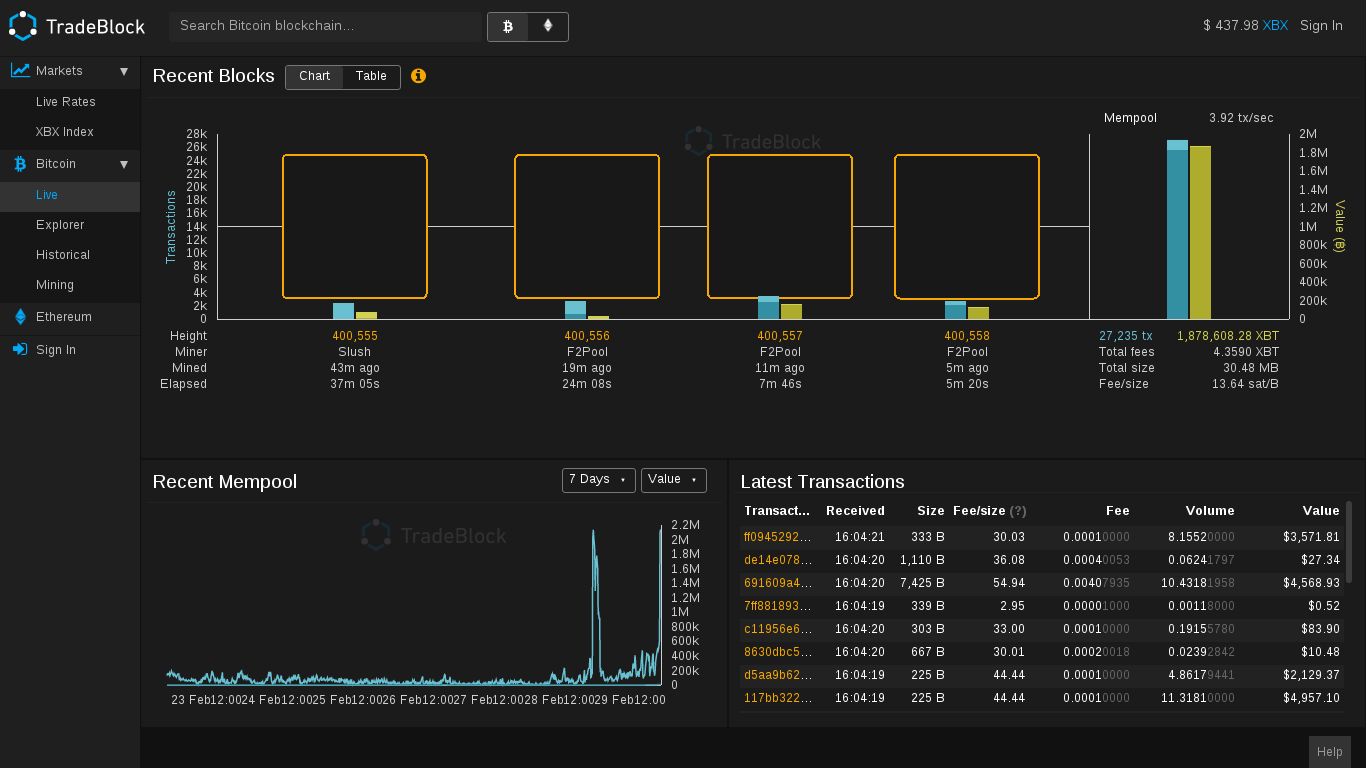Collapse the Bitcoin section arrow
This screenshot has height=768, width=1366.
point(124,164)
